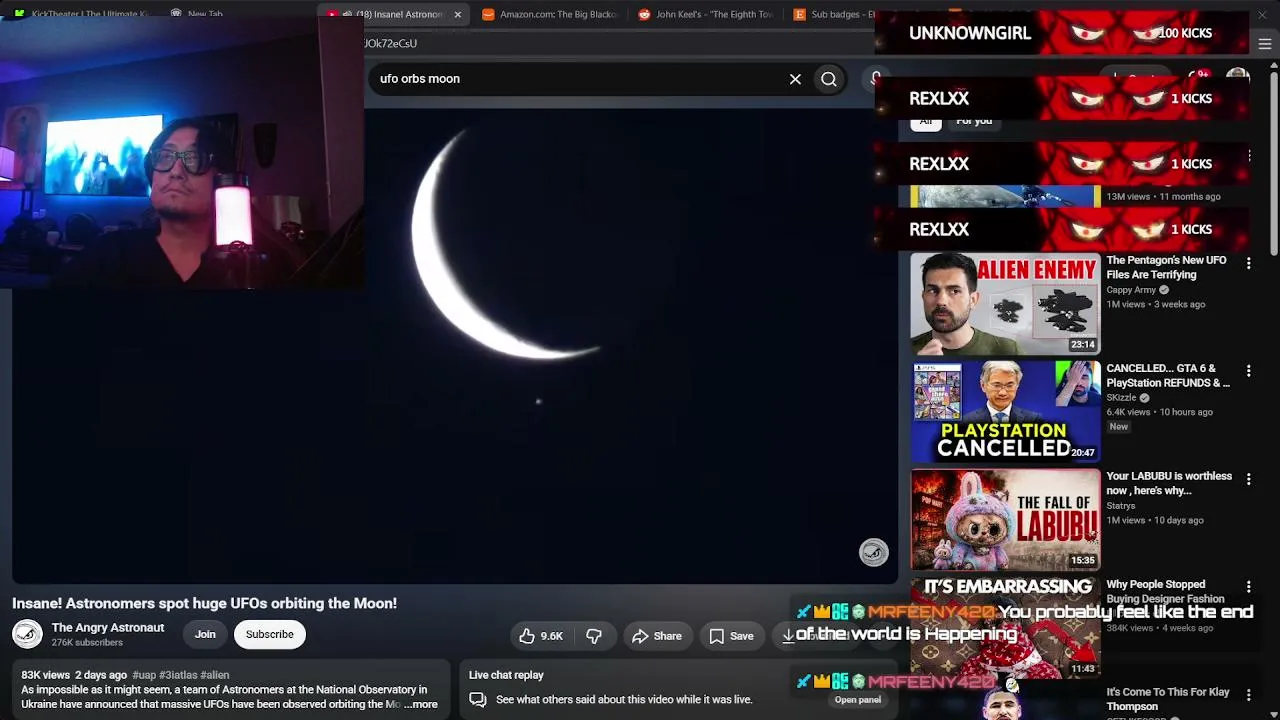
Task: Click the download arrow icon
Action: pos(788,636)
